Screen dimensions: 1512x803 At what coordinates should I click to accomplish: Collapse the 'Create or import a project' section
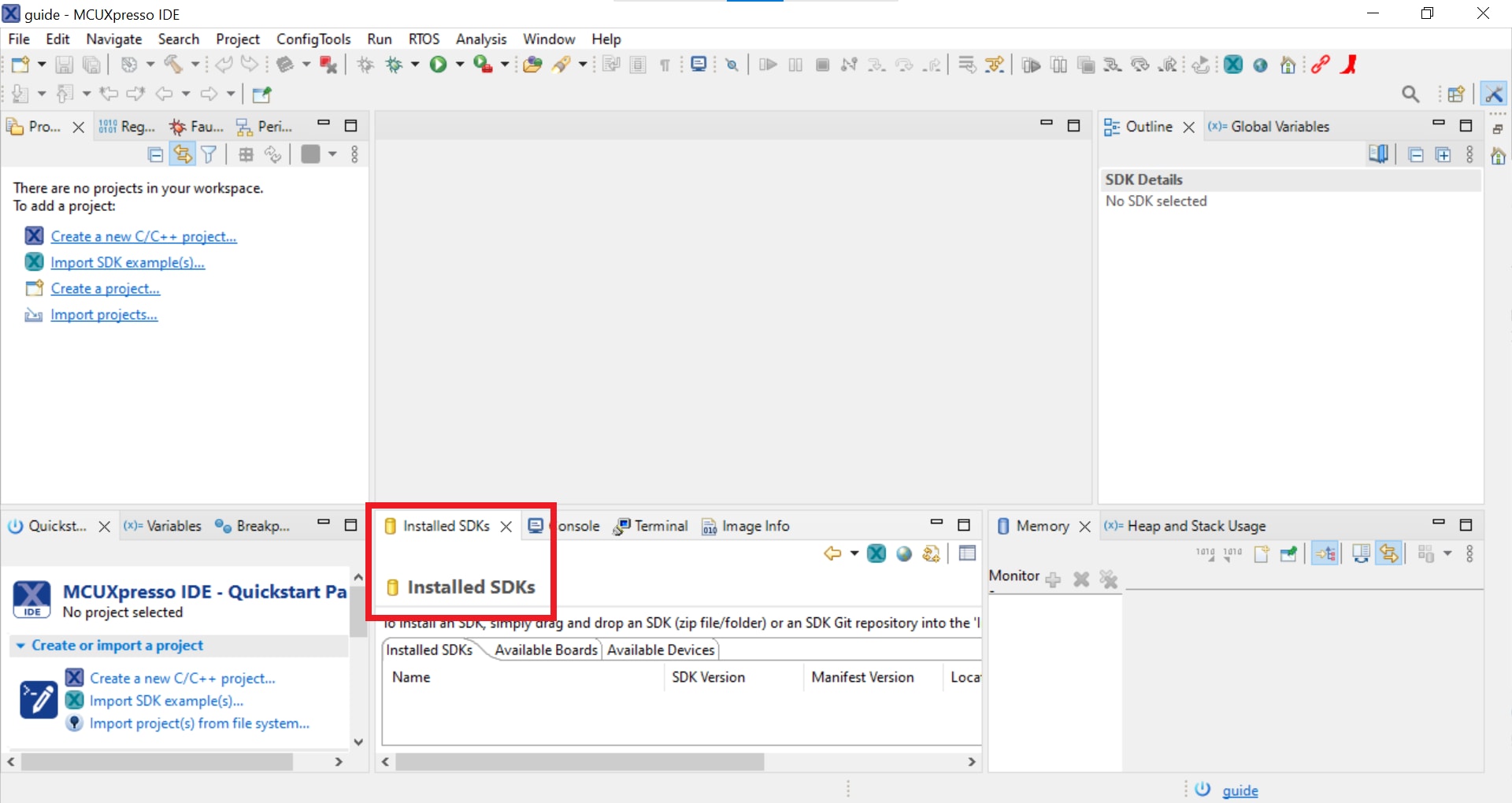[x=20, y=646]
